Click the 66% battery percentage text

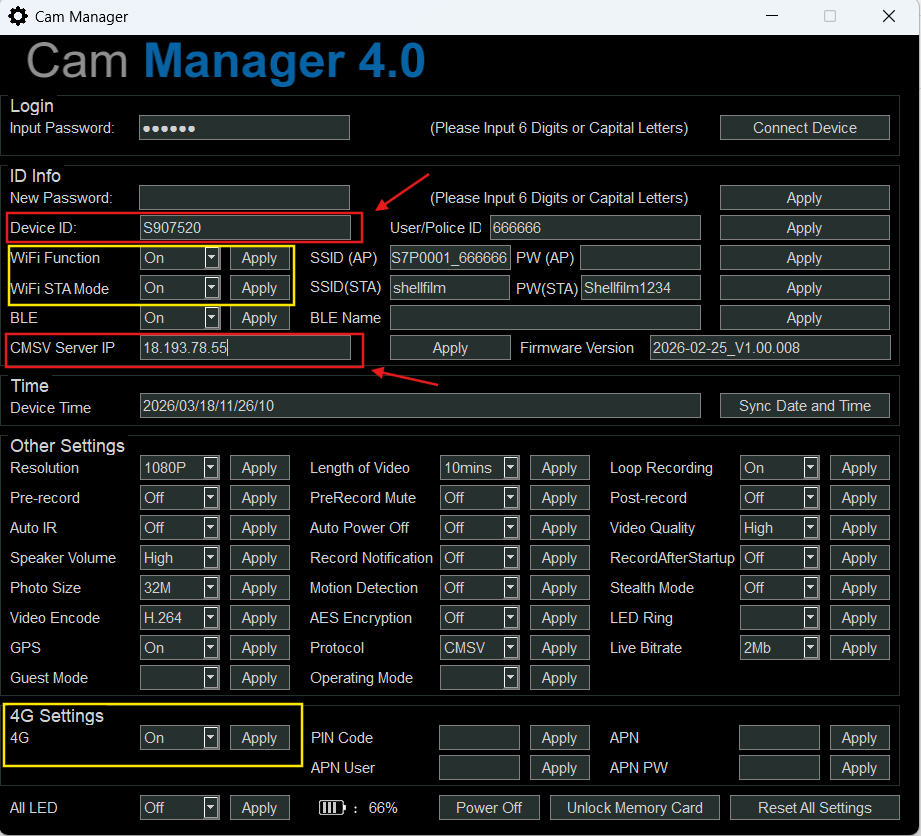[x=383, y=808]
